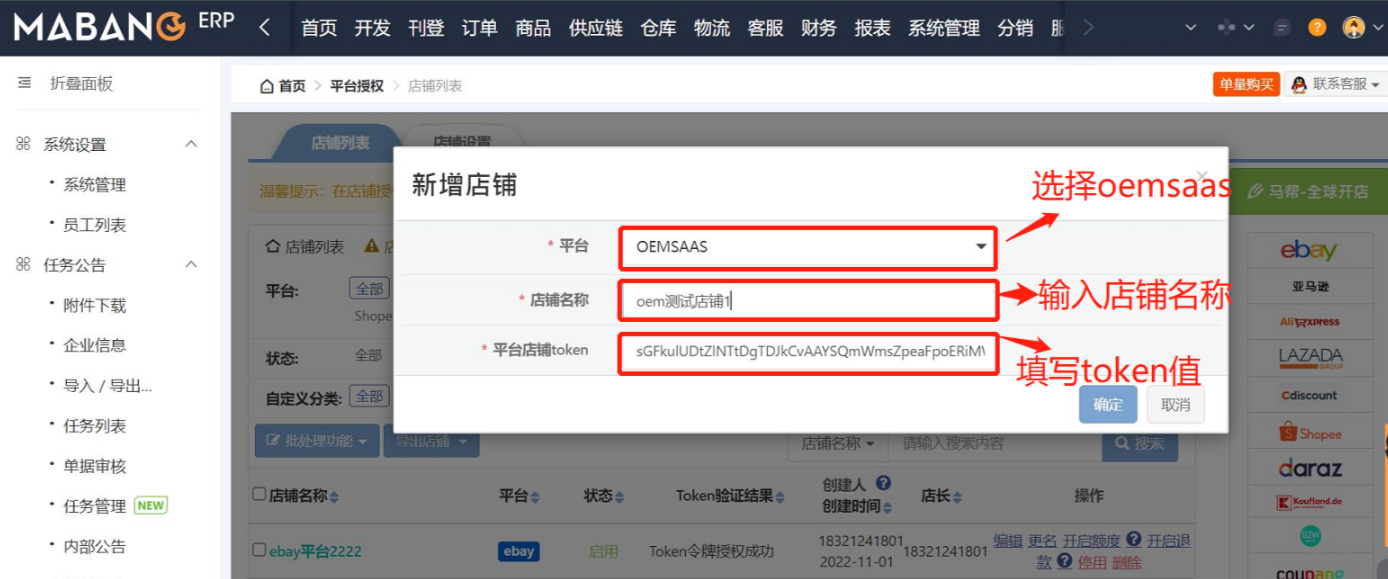This screenshot has height=579, width=1388.
Task: Open the user avatar profile icon
Action: coord(1353,28)
